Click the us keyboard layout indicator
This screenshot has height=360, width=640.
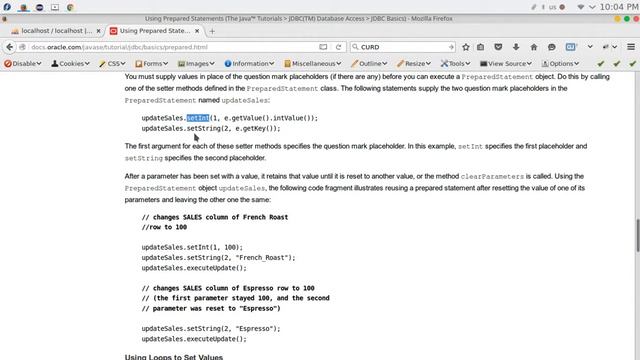click(x=552, y=7)
